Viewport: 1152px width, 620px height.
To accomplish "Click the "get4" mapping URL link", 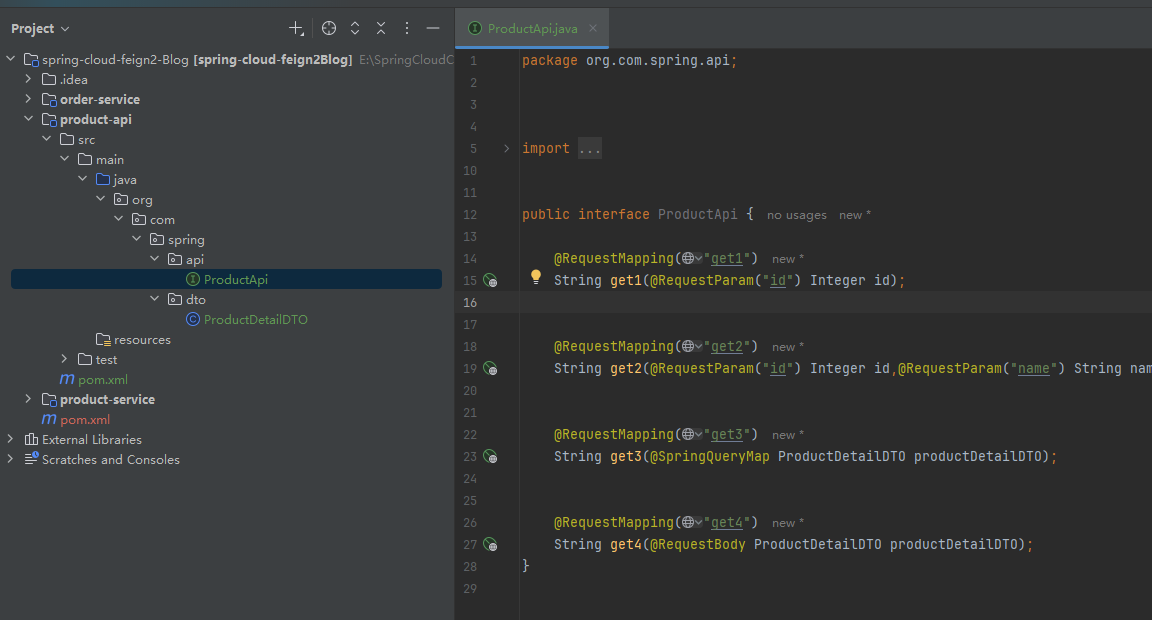I will (727, 523).
